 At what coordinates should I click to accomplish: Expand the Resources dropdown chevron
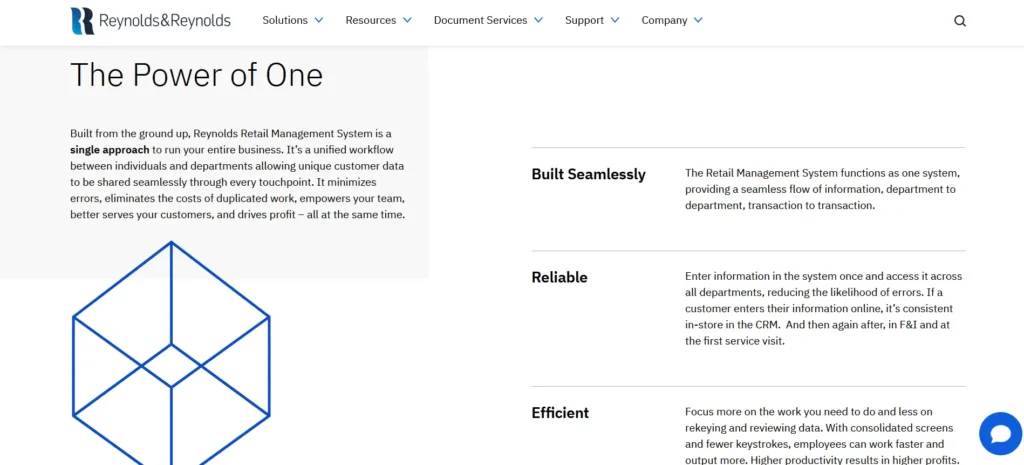(408, 20)
